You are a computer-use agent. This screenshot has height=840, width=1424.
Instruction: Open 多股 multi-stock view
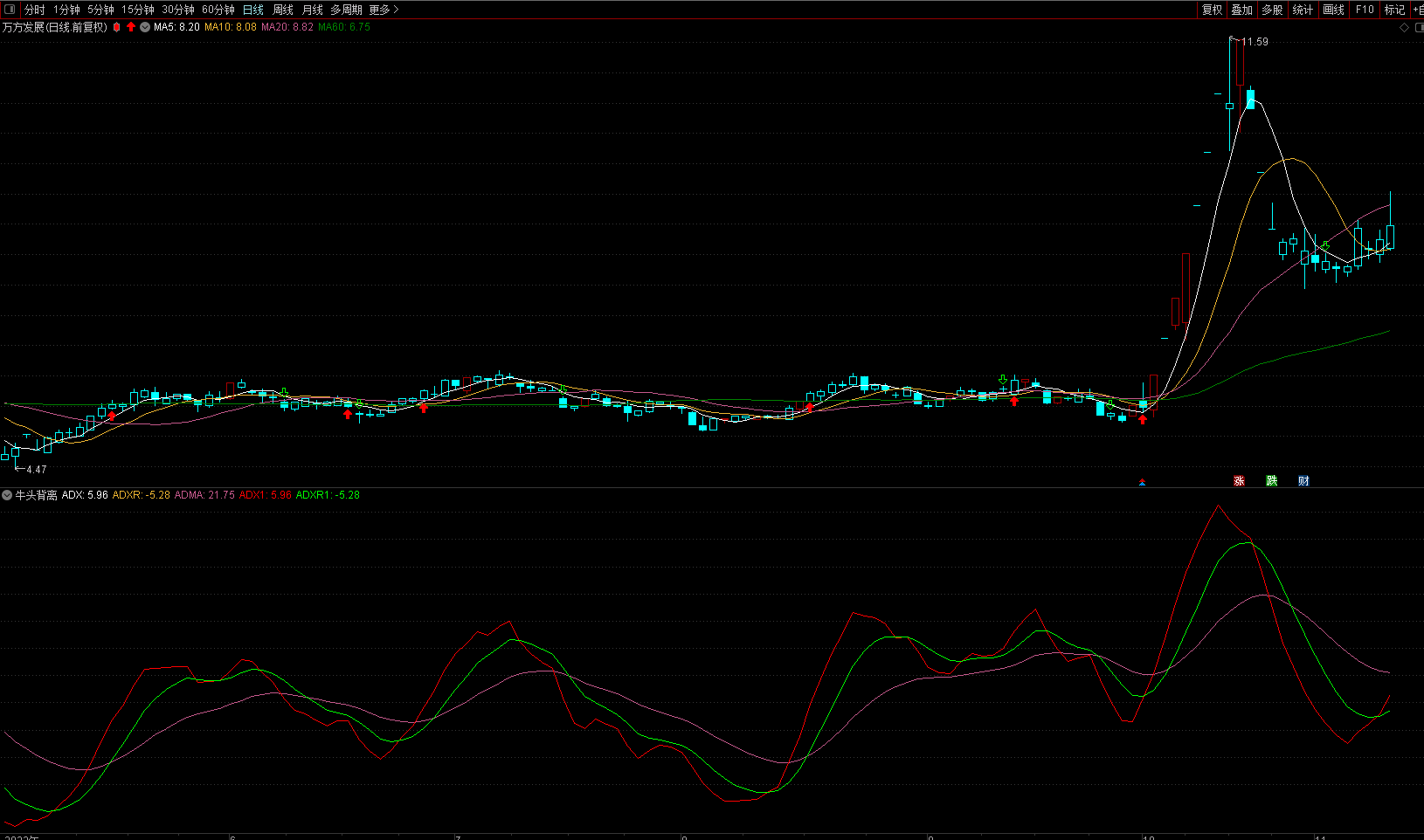[x=1272, y=10]
